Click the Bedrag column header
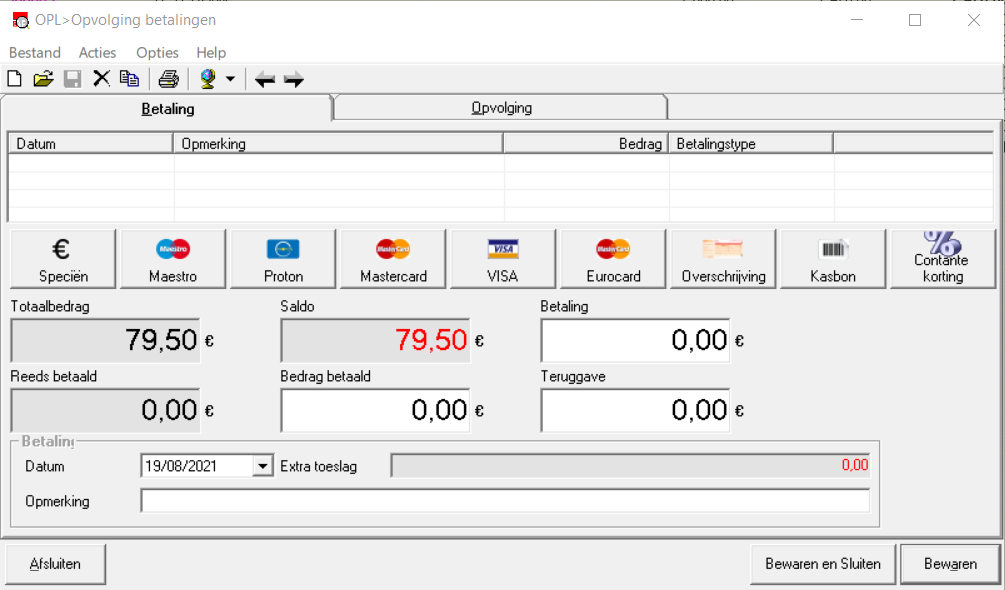The height and width of the screenshot is (590, 1005). 586,143
